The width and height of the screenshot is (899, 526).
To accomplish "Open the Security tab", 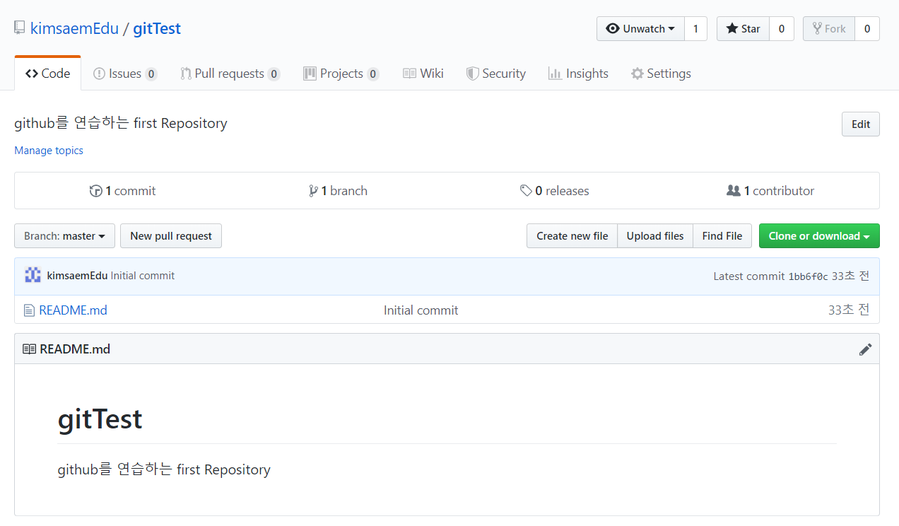I will pyautogui.click(x=496, y=73).
